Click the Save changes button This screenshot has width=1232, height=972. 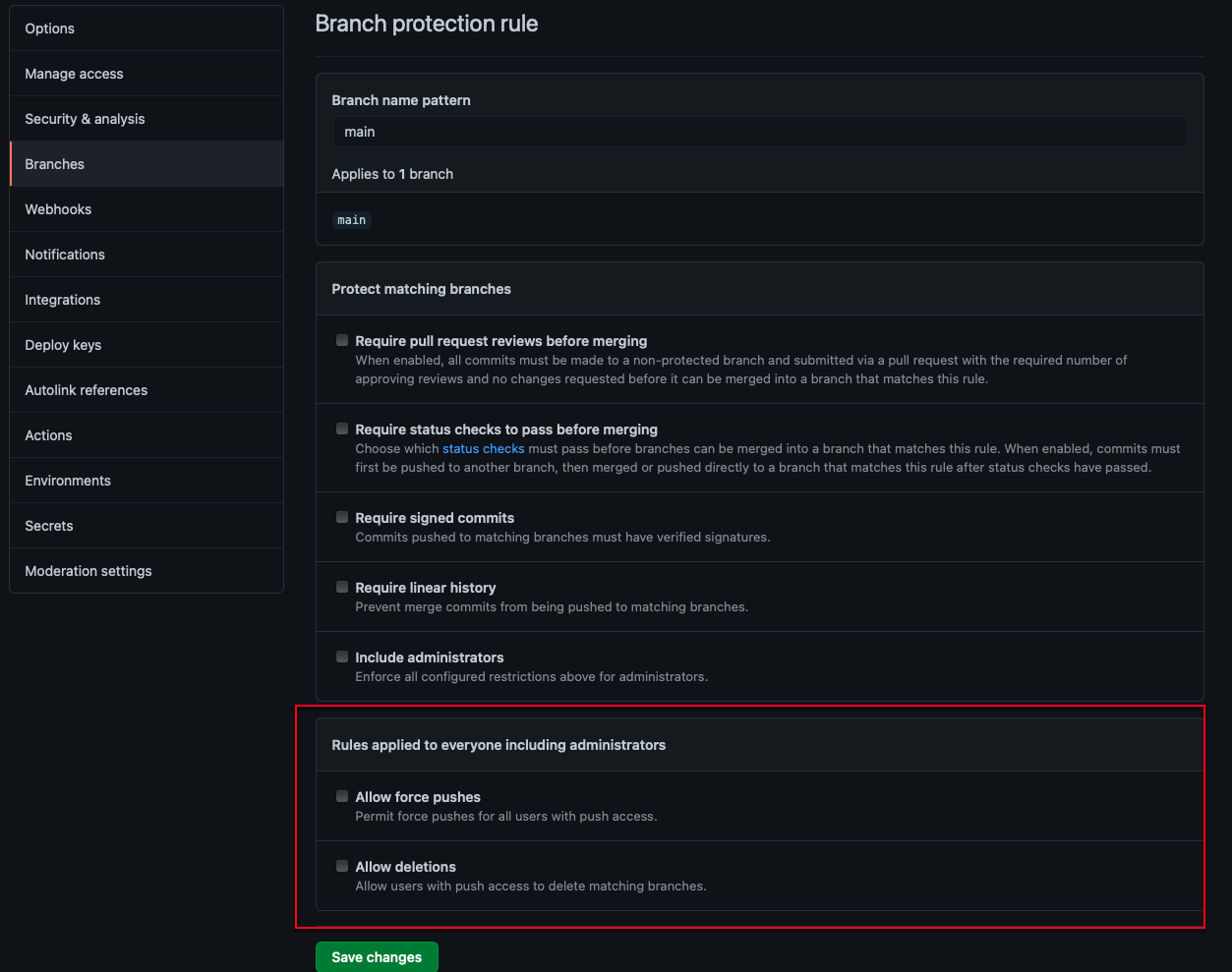[377, 957]
